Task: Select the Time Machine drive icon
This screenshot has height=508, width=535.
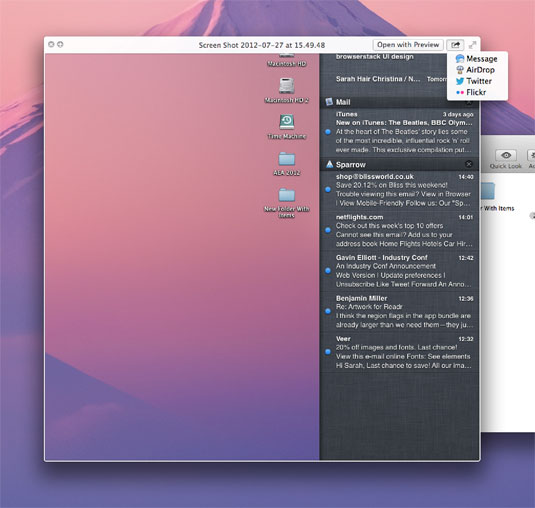Action: (x=287, y=122)
